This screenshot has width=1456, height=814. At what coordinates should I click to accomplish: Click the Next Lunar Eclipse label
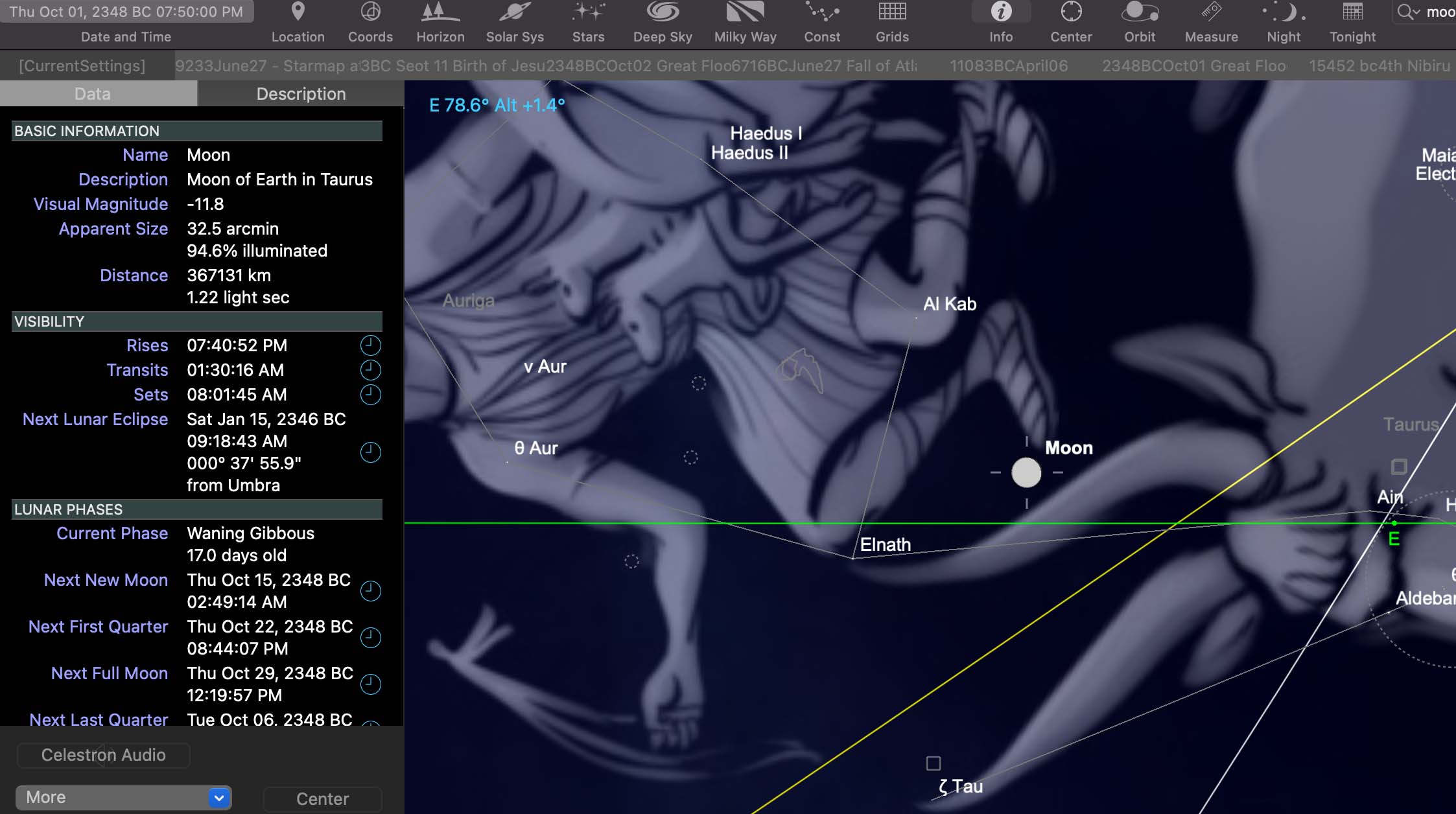pyautogui.click(x=95, y=419)
